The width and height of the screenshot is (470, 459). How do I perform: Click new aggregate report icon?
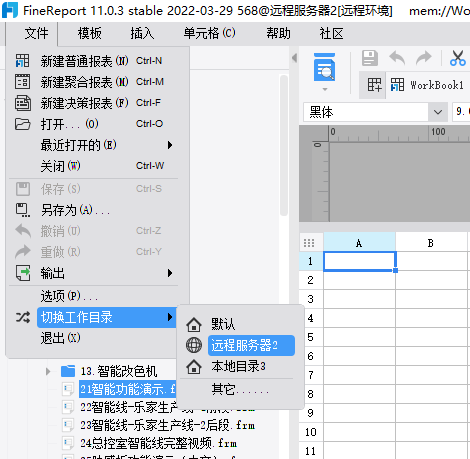(22, 82)
